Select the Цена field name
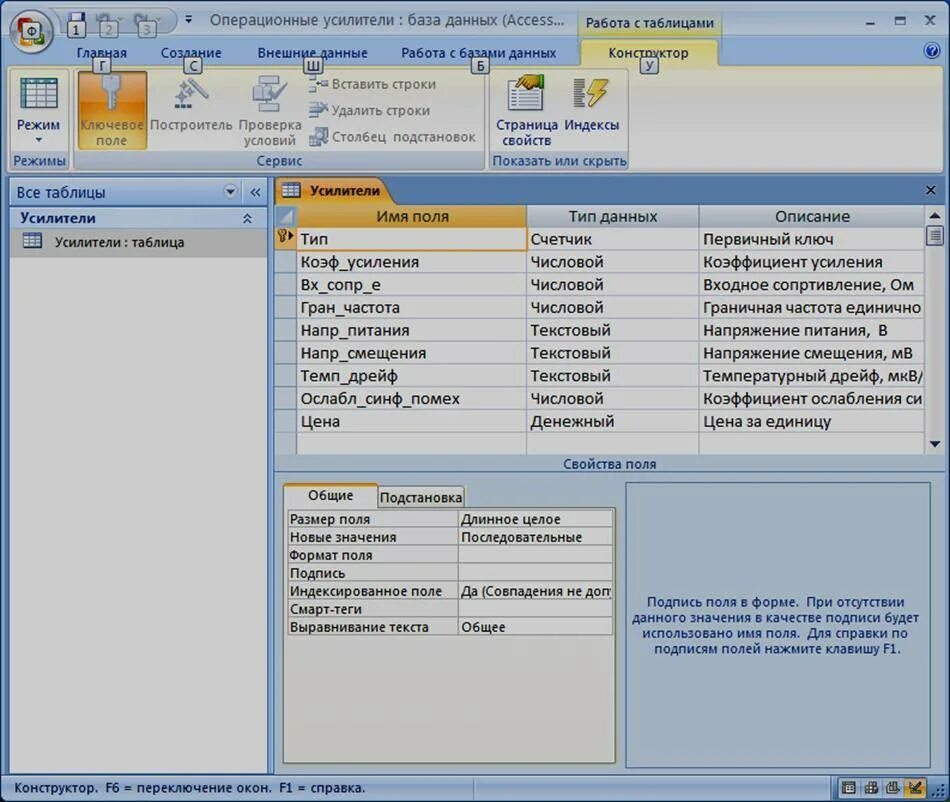The image size is (950, 802). click(x=411, y=421)
